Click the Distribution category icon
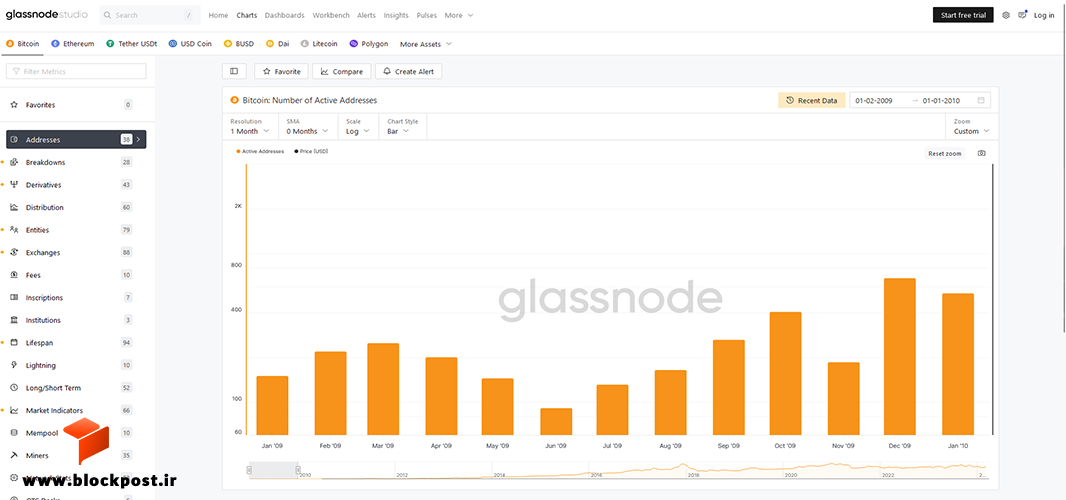 (x=14, y=207)
